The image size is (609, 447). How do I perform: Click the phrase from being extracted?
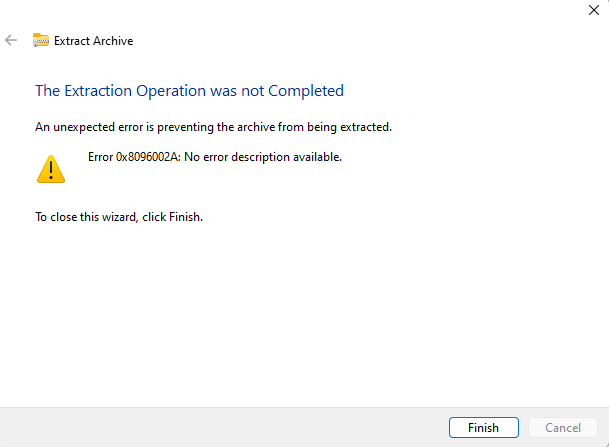coord(343,127)
